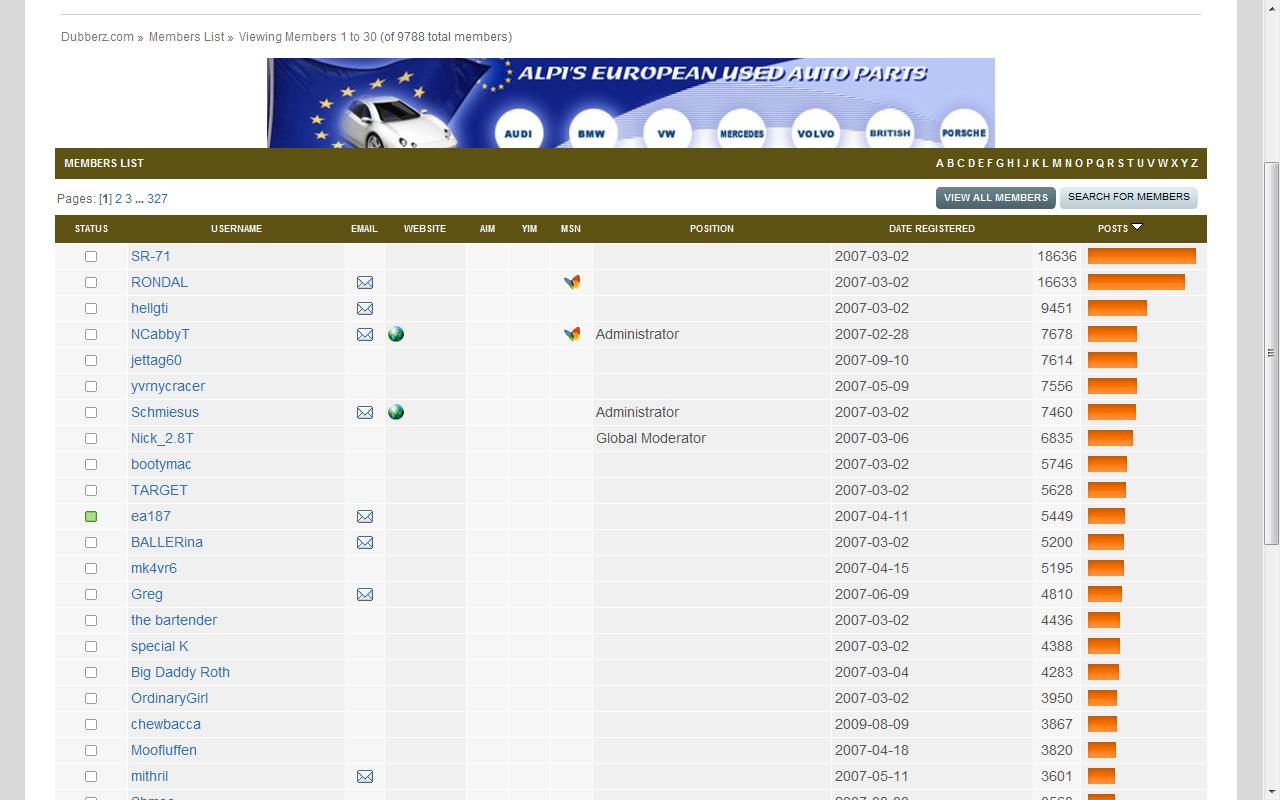Screen dimensions: 1280x800
Task: Go to page 2 of members
Action: coord(118,199)
